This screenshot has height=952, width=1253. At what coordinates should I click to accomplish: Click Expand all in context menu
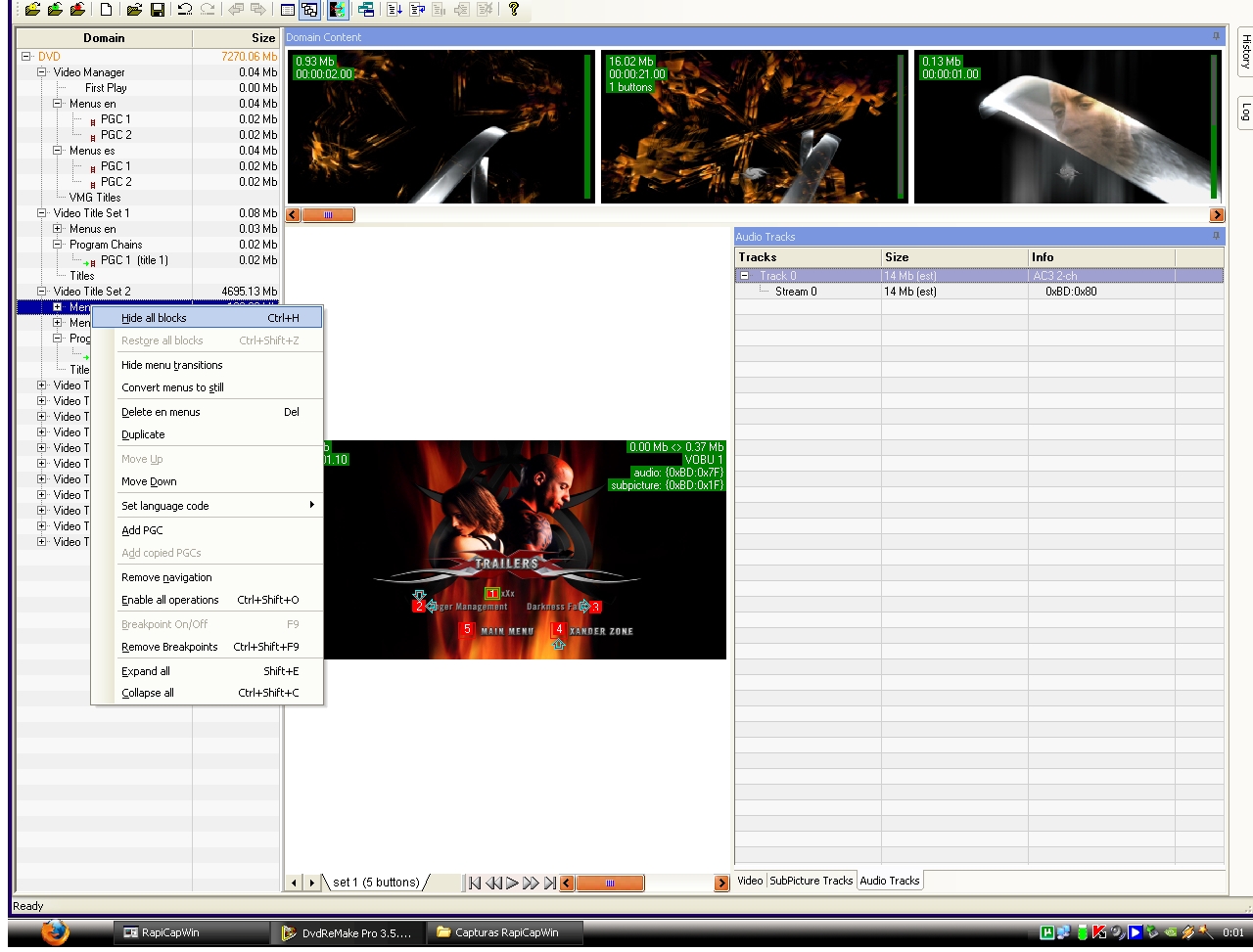[x=207, y=671]
